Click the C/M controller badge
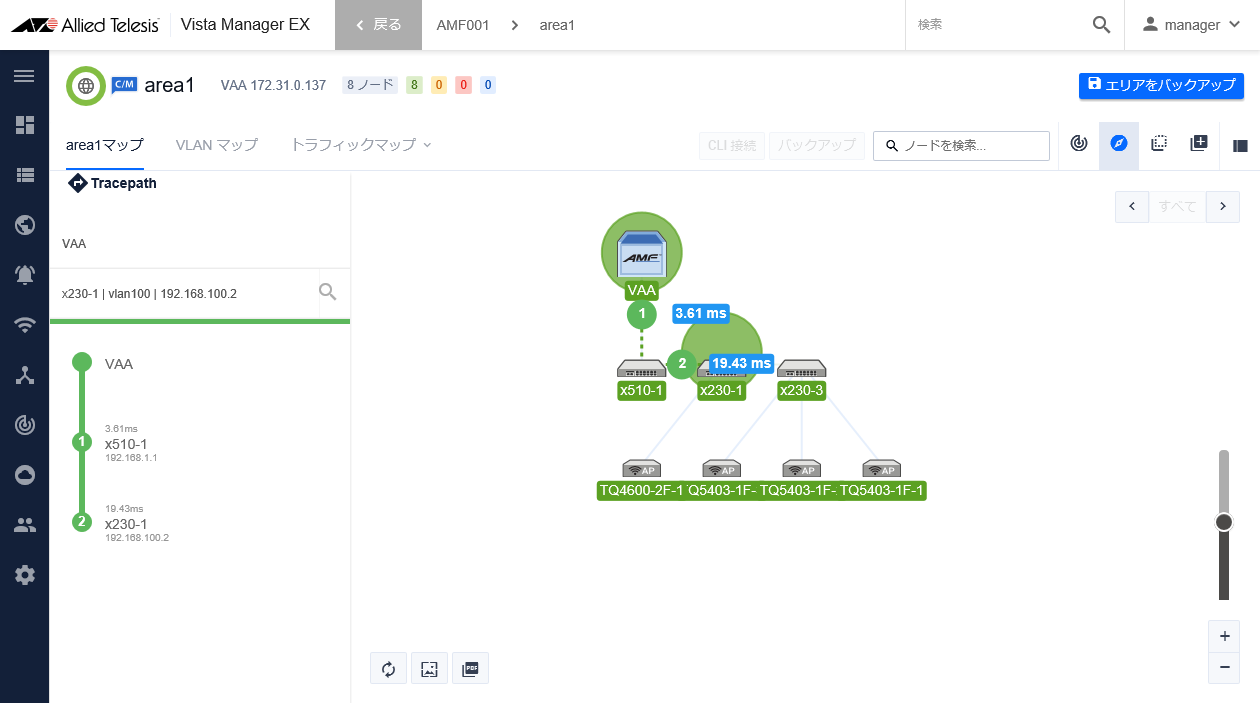Viewport: 1260px width, 703px height. (124, 85)
